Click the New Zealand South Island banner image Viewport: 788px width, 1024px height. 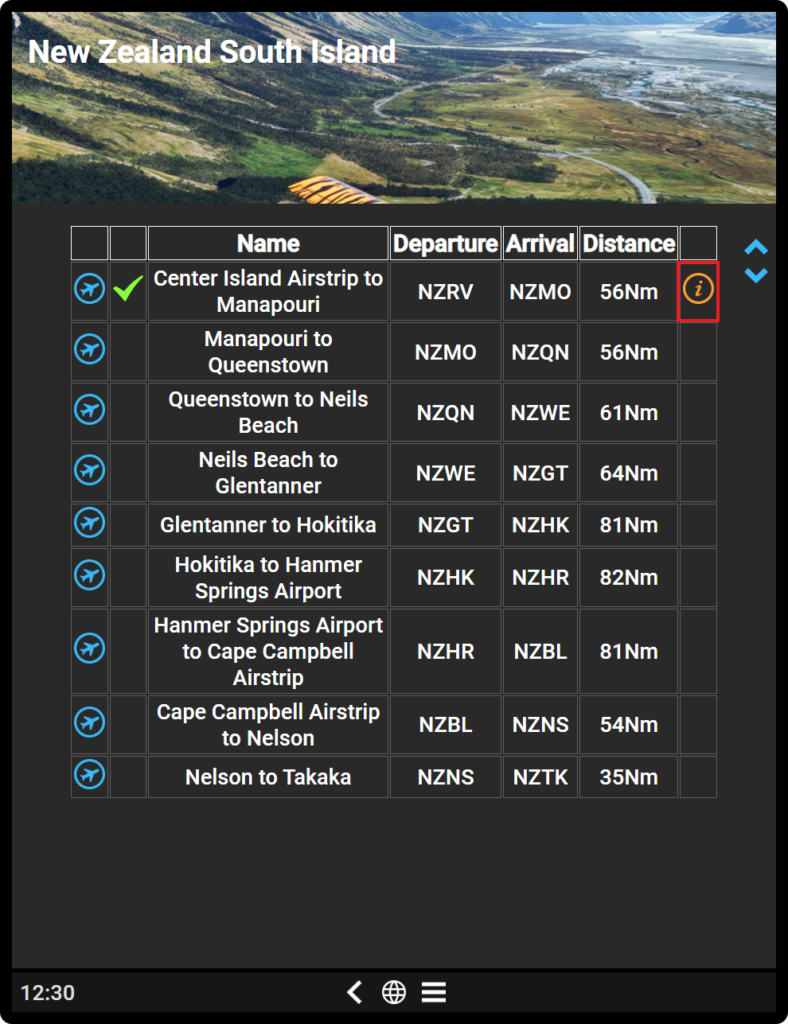pyautogui.click(x=394, y=108)
